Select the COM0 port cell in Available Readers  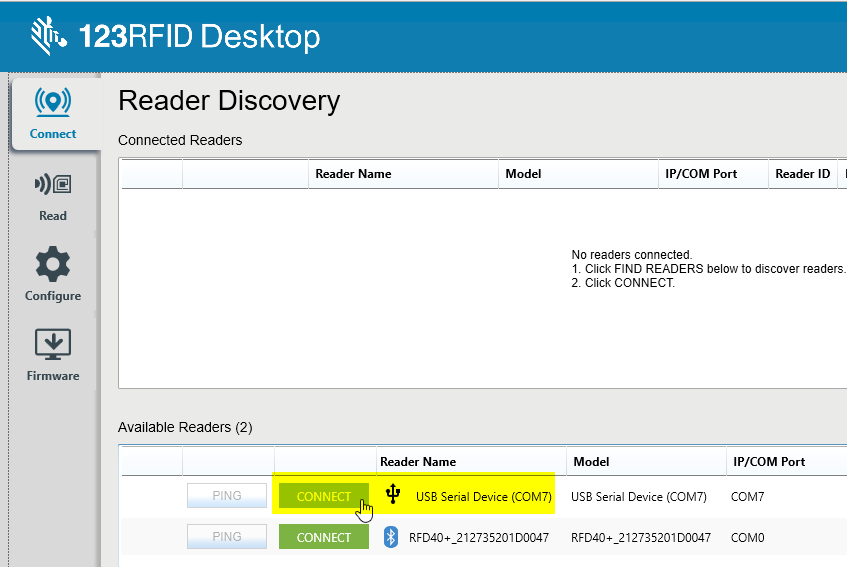coord(747,538)
